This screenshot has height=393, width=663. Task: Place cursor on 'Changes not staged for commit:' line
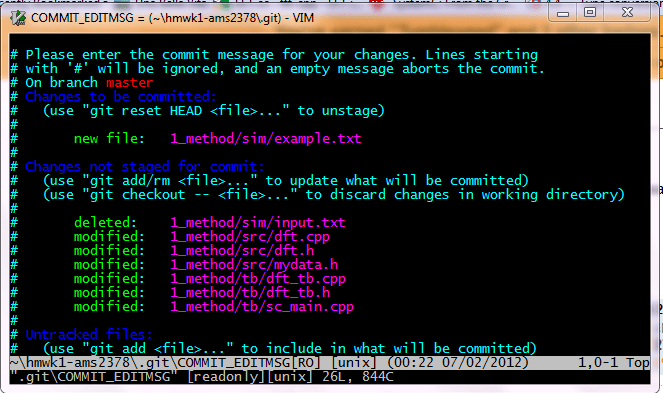click(x=145, y=167)
